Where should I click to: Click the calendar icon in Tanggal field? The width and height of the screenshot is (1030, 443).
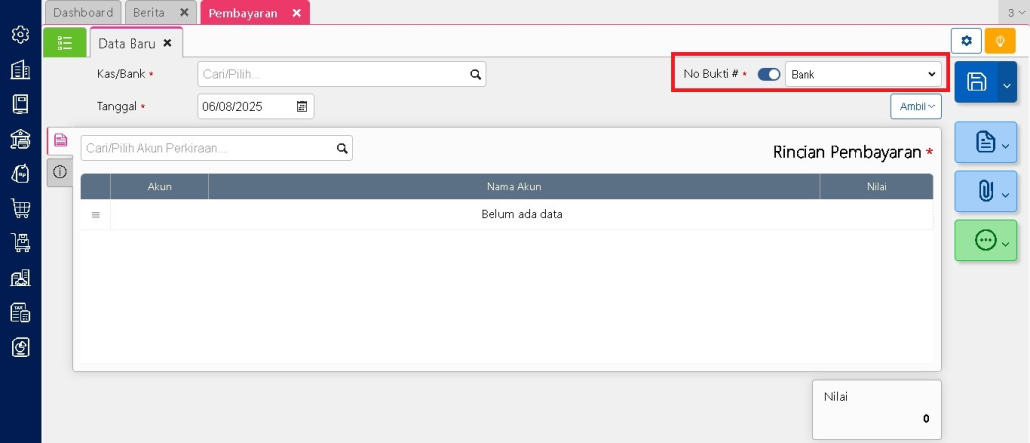pyautogui.click(x=302, y=106)
